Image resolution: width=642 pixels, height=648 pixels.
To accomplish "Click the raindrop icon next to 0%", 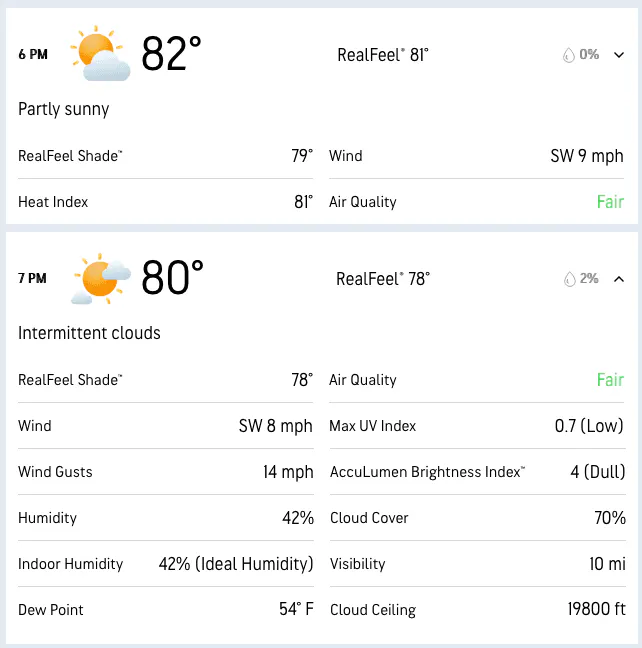I will click(569, 55).
